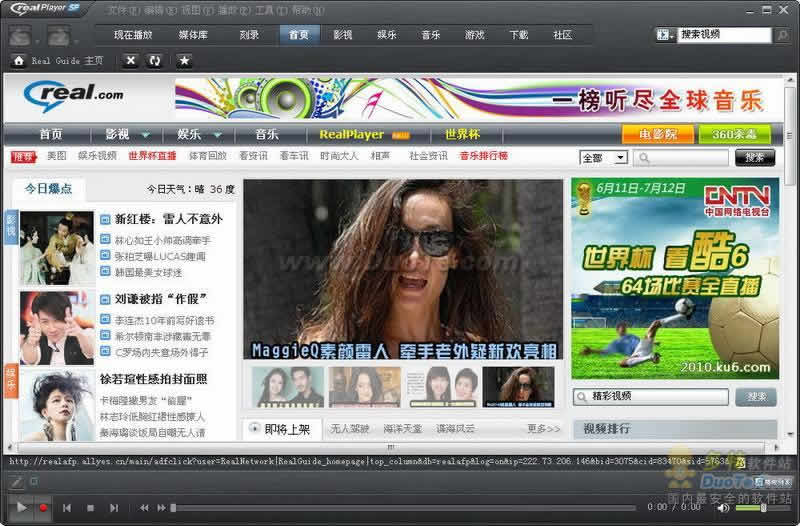Click 搜索 button beside 精彩视频 field
Image resolution: width=800 pixels, height=526 pixels.
(x=756, y=397)
